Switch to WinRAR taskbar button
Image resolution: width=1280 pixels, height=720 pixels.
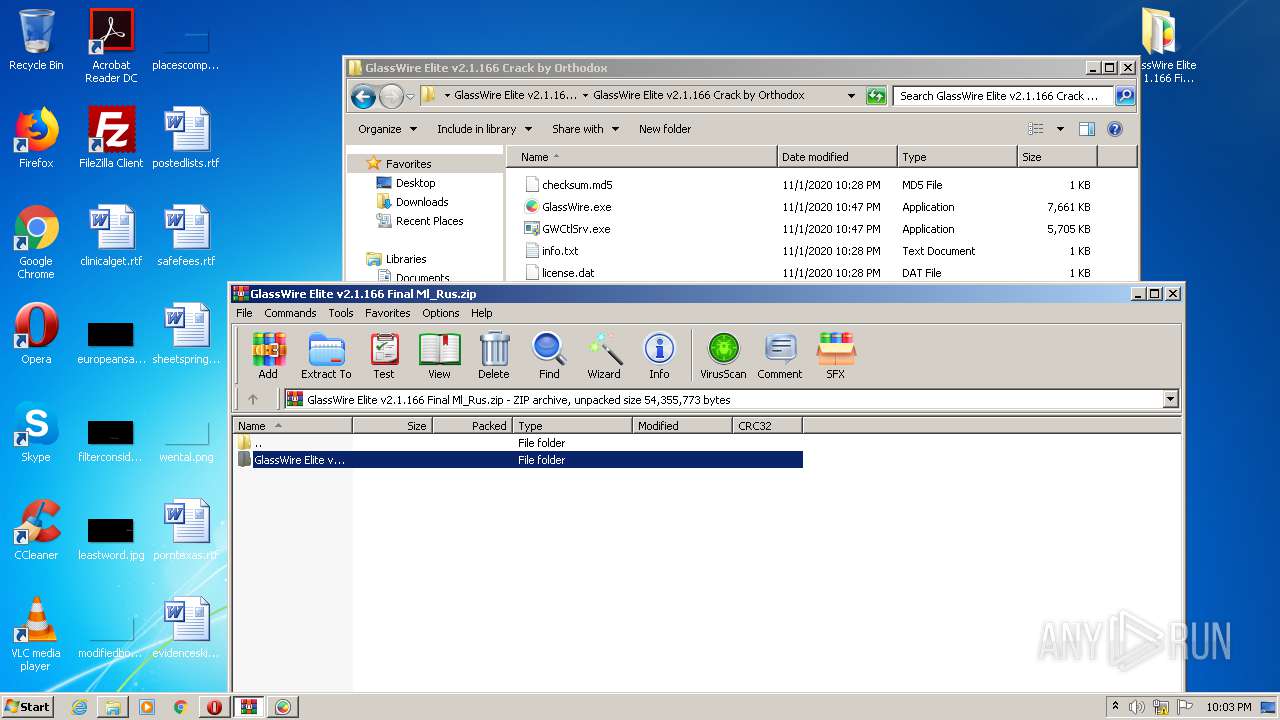pyautogui.click(x=248, y=706)
